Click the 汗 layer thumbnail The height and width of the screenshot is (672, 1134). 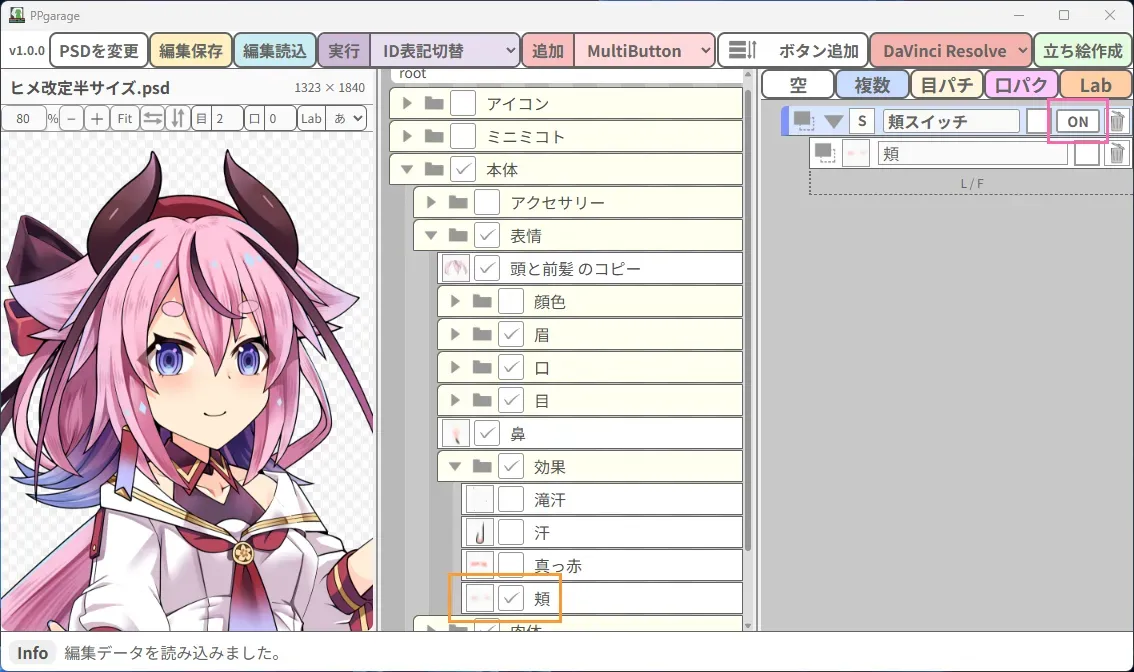(479, 532)
